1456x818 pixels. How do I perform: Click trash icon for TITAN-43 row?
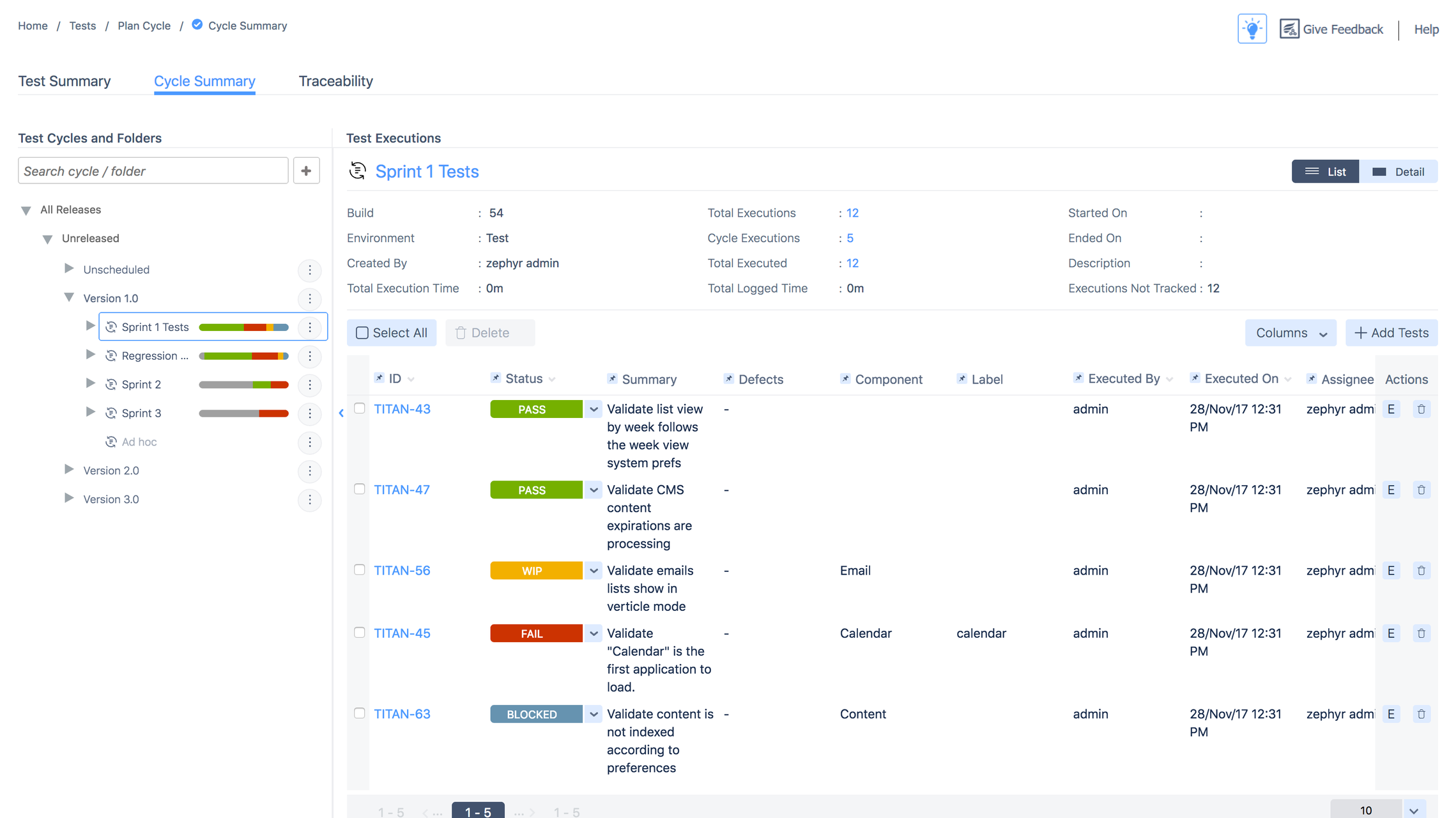coord(1421,409)
